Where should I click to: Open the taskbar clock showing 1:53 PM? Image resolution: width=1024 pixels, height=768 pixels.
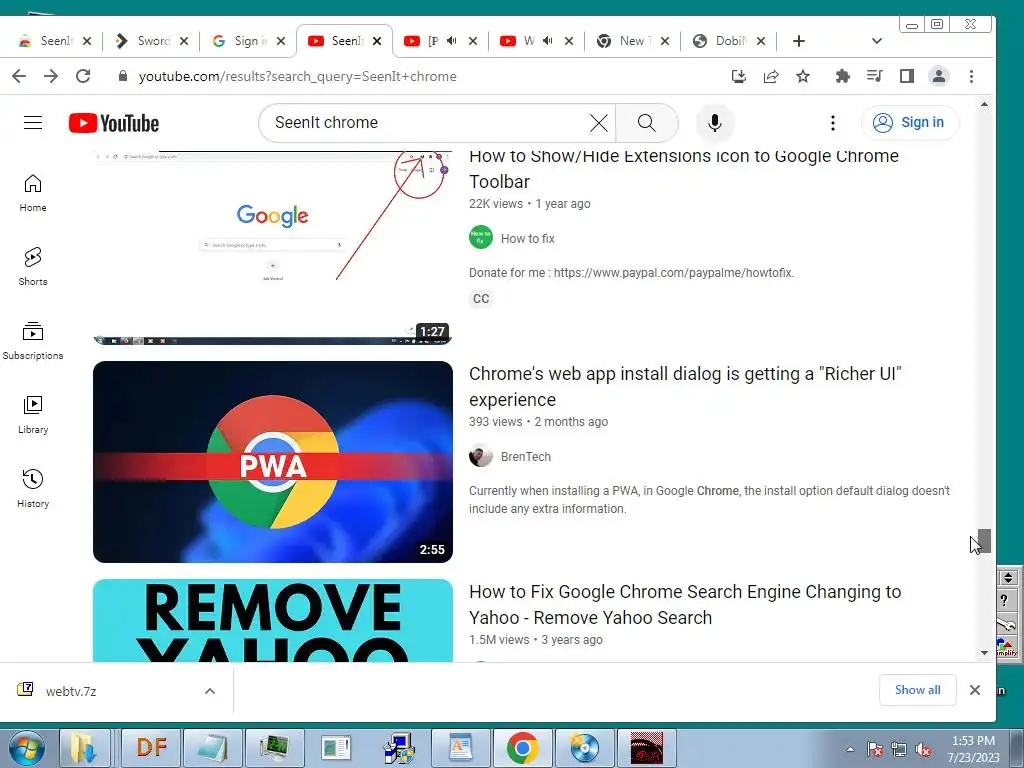973,749
